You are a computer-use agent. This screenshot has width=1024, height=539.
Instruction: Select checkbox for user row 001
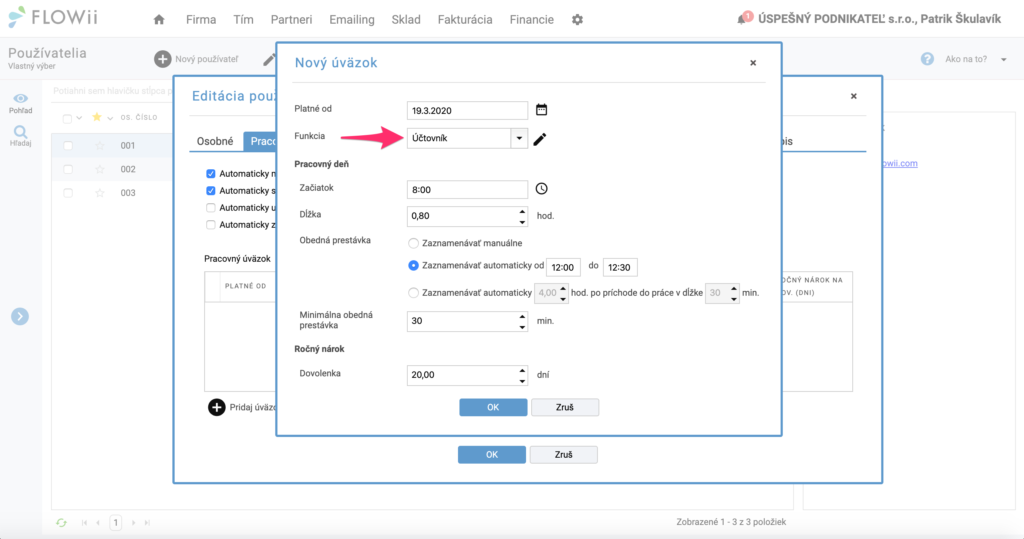click(68, 146)
